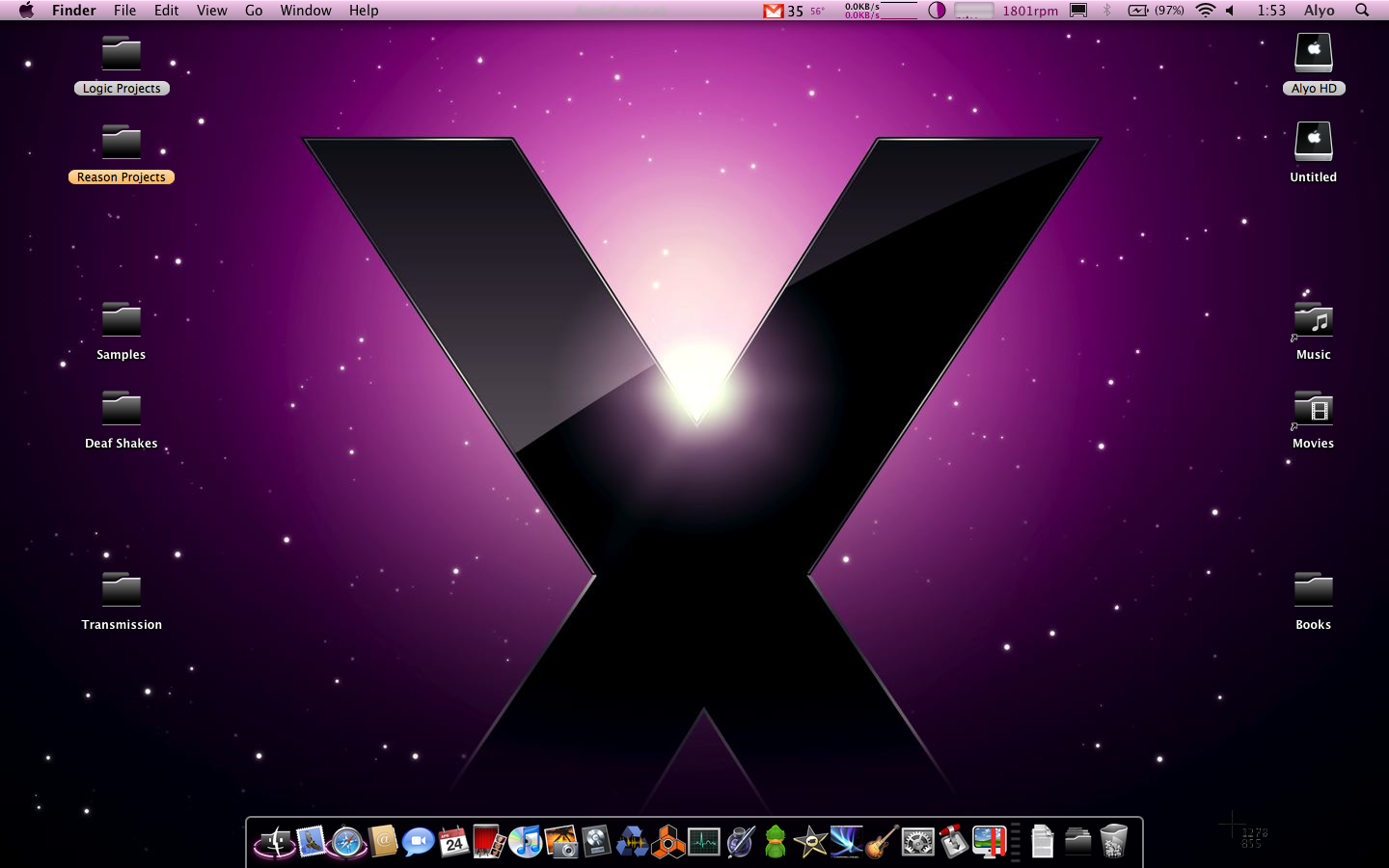Image resolution: width=1389 pixels, height=868 pixels.
Task: Open the volume control in menu bar
Action: pyautogui.click(x=1231, y=11)
